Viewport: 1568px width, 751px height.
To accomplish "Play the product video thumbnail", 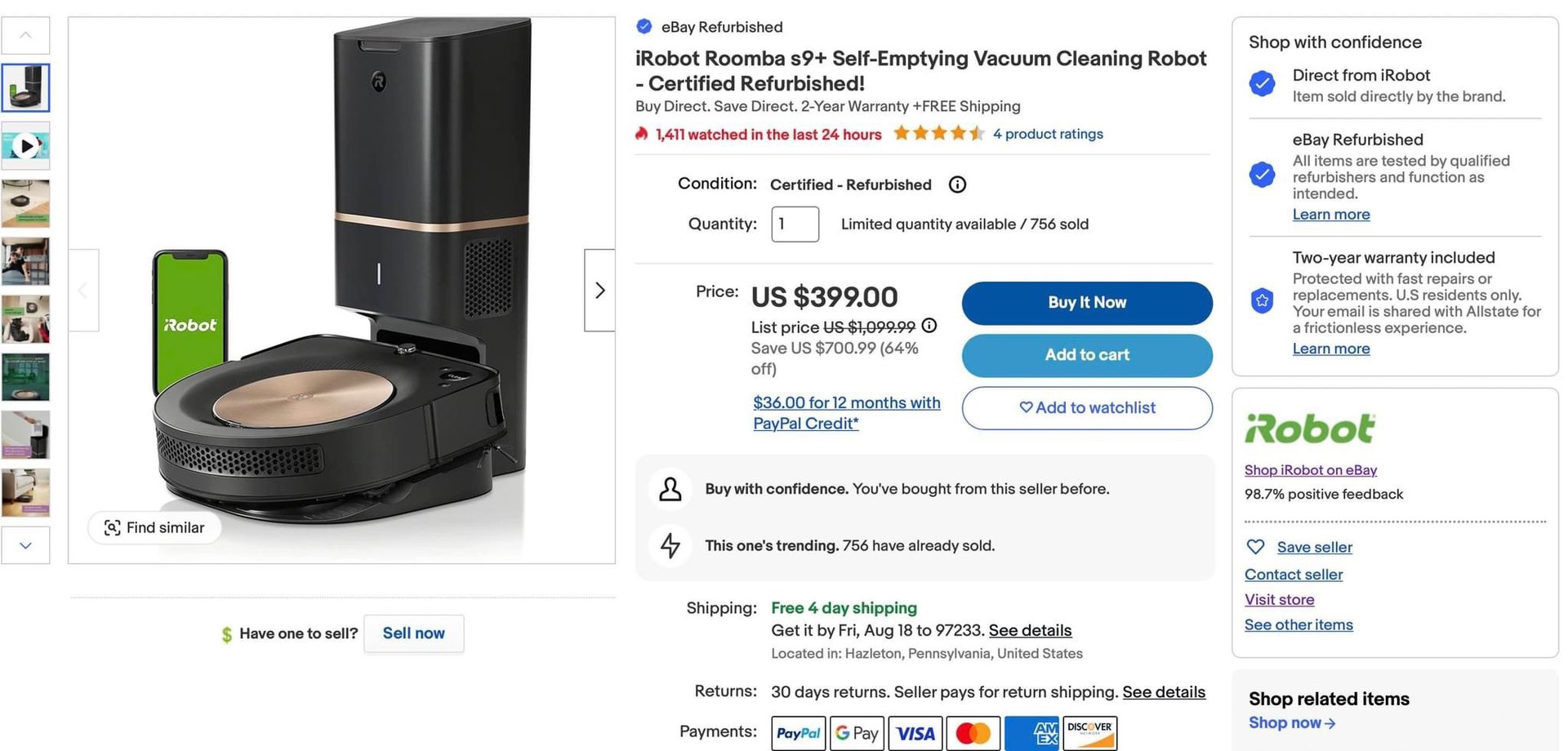I will 26,146.
